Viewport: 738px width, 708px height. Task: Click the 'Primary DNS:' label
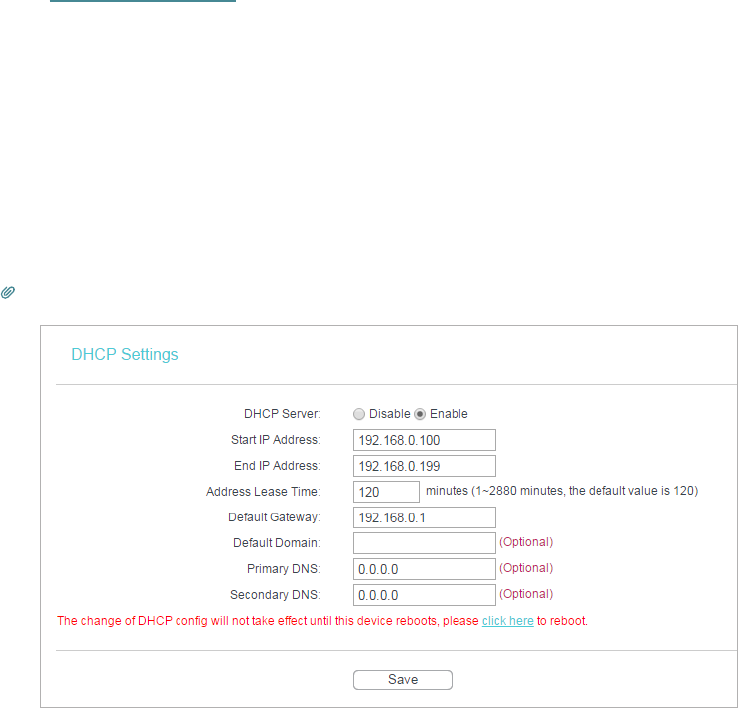click(x=284, y=569)
